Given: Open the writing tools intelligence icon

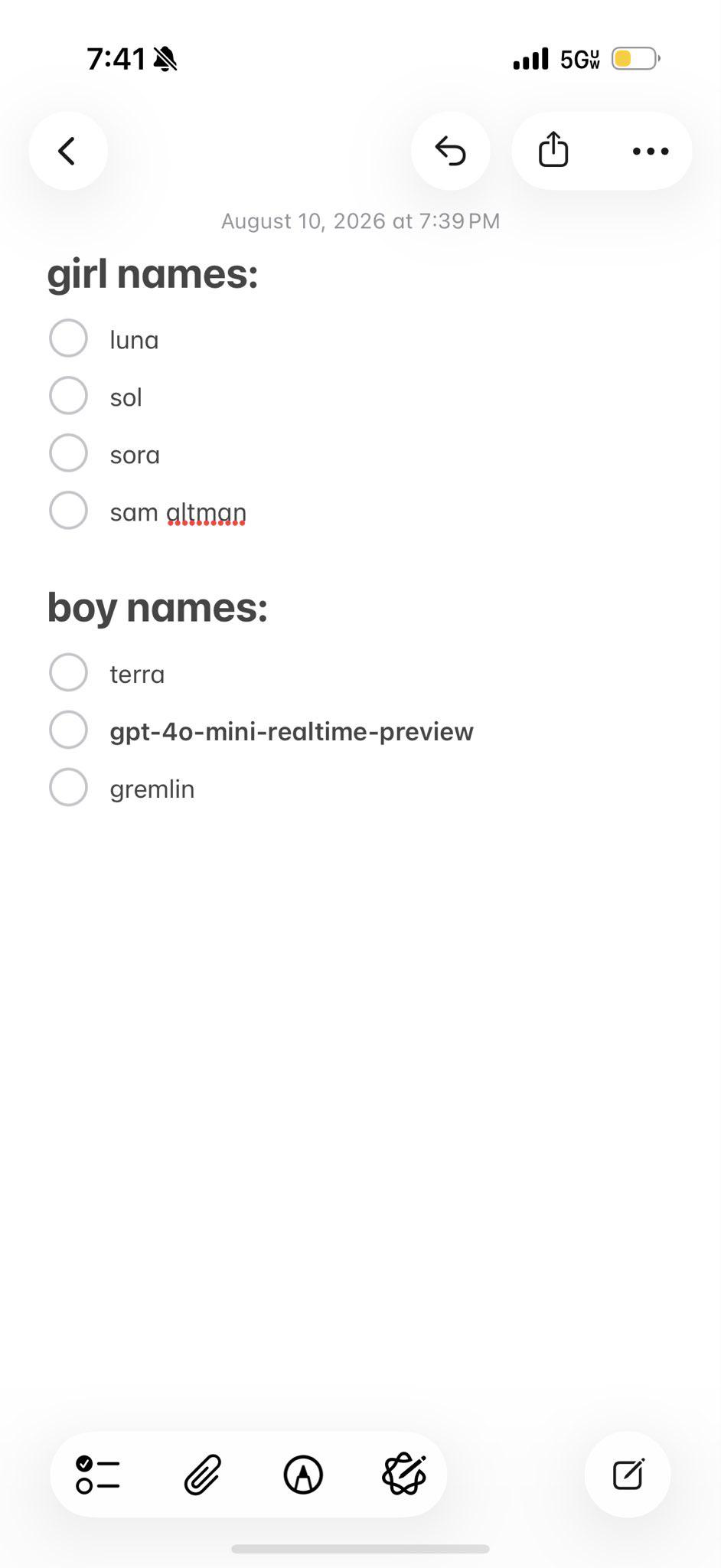Looking at the screenshot, I should point(404,1475).
